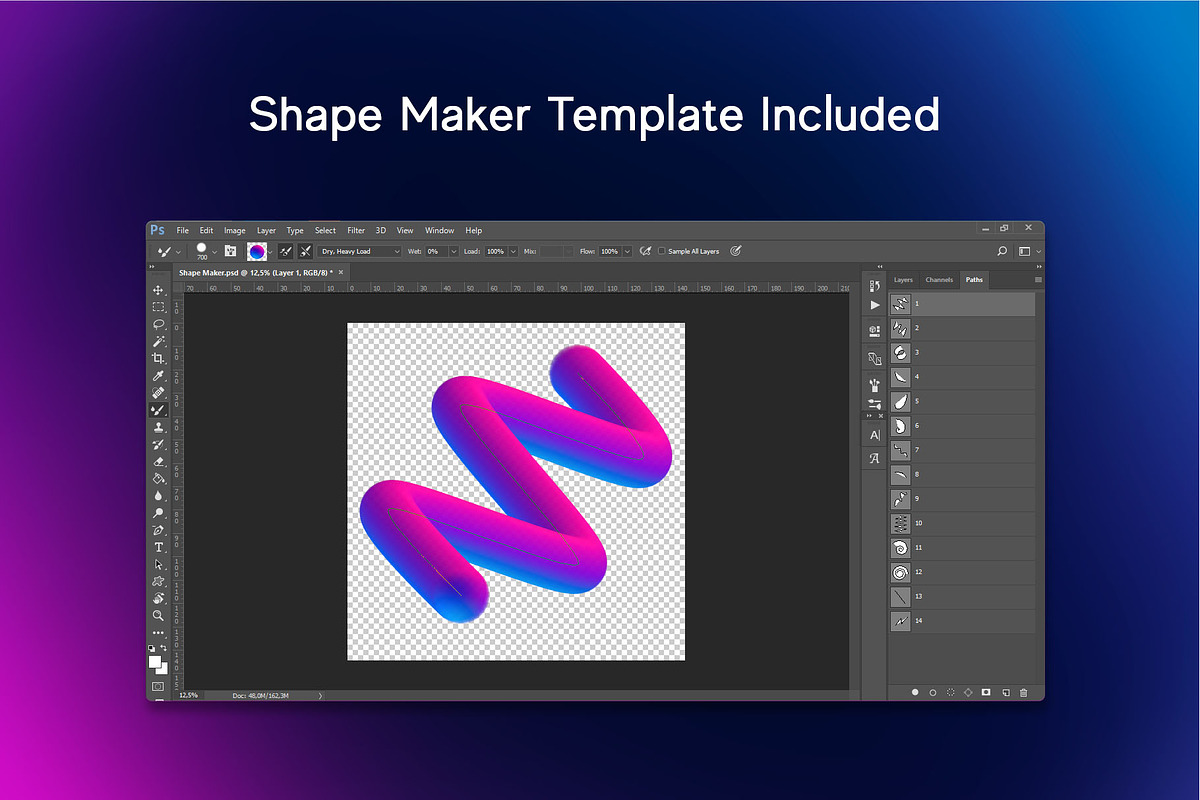The height and width of the screenshot is (800, 1200).
Task: Open the Dry, Heavy Load preset dropdown
Action: click(359, 252)
